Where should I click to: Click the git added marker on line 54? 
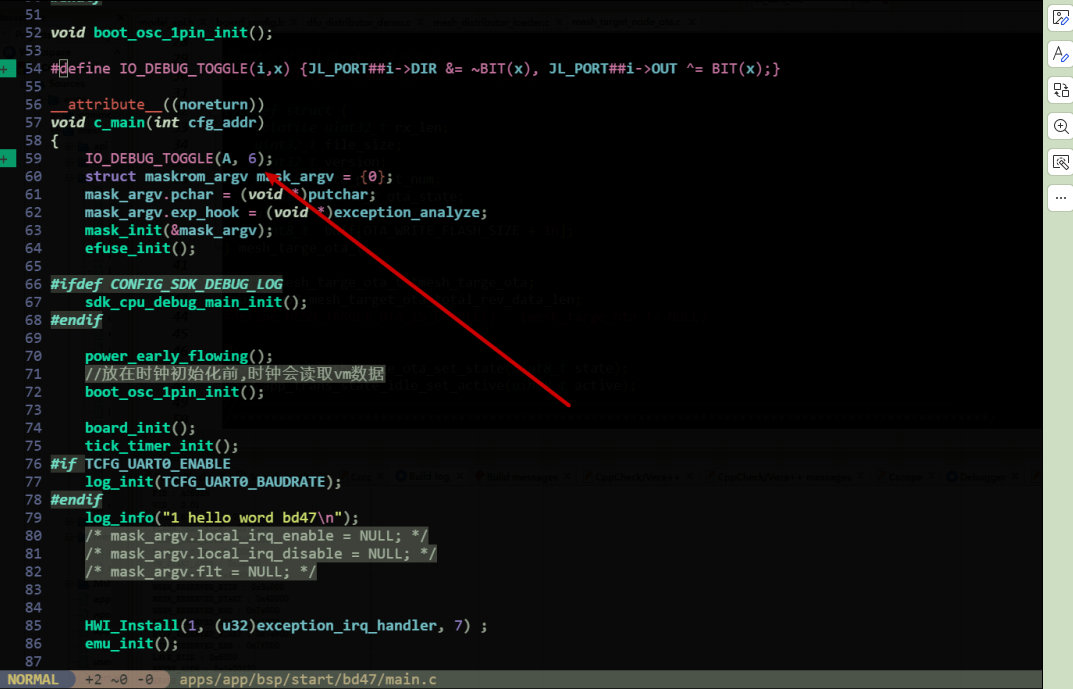8,68
